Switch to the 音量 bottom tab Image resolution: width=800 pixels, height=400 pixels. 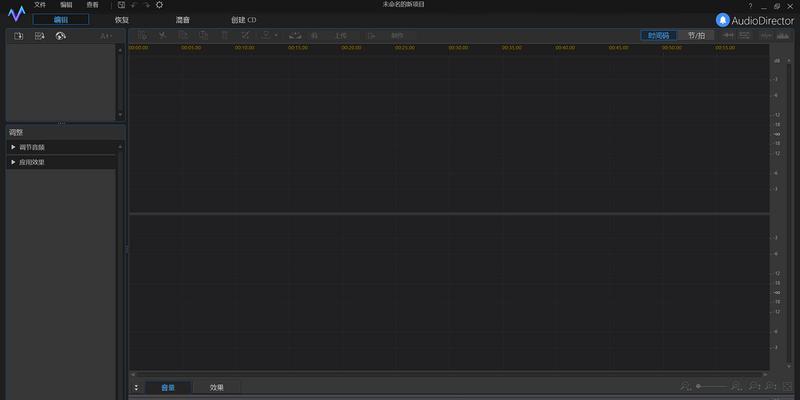point(168,387)
